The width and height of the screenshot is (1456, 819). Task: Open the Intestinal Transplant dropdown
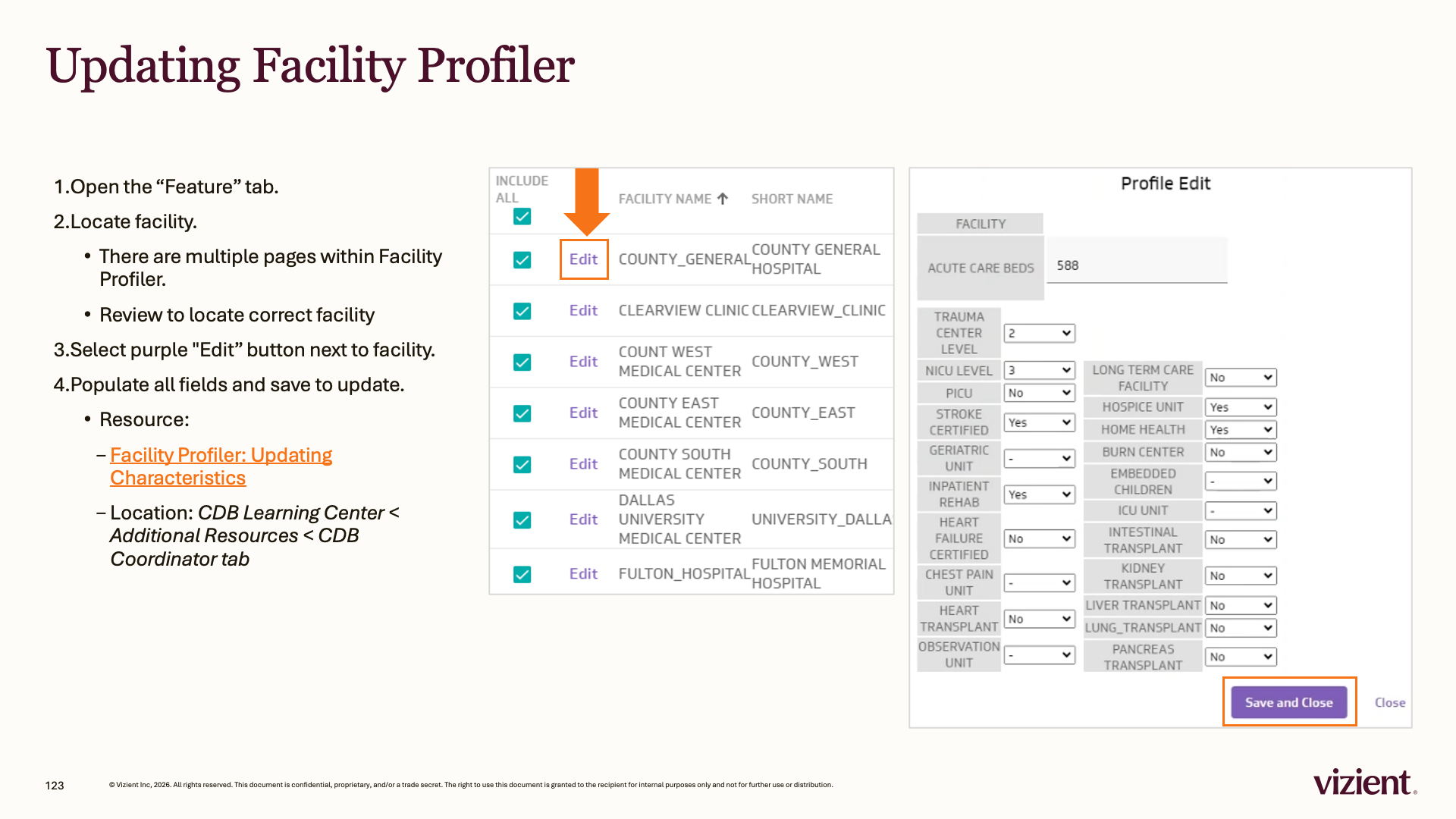click(1241, 540)
